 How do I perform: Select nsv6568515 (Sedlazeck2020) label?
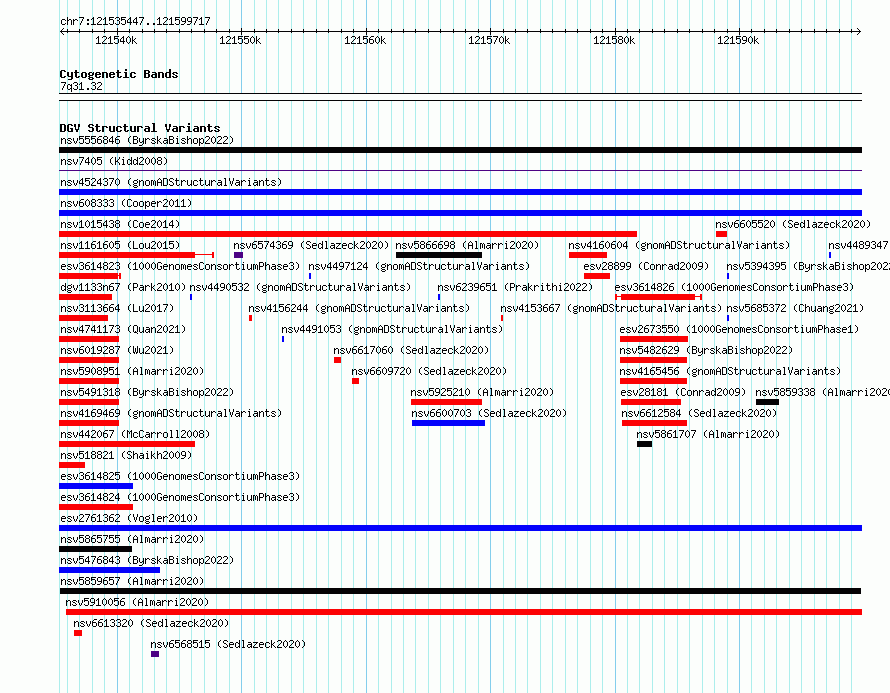click(x=228, y=644)
